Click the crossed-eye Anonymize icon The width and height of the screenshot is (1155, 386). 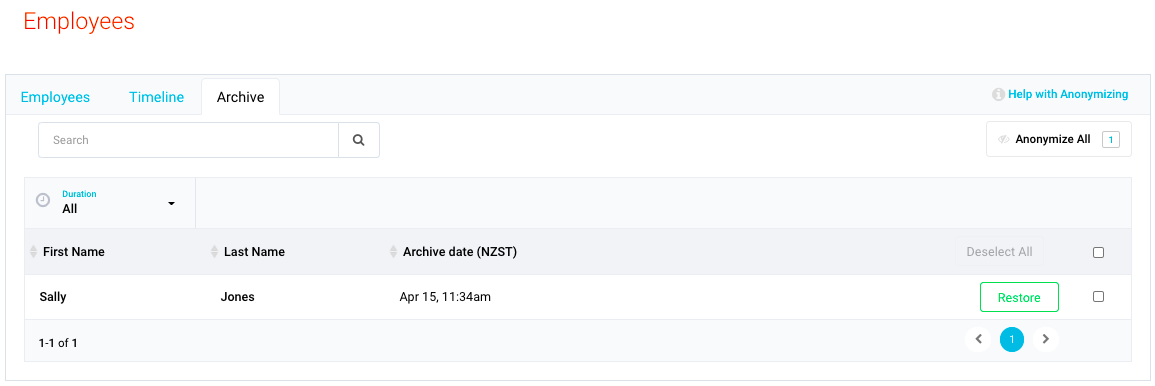point(1003,139)
